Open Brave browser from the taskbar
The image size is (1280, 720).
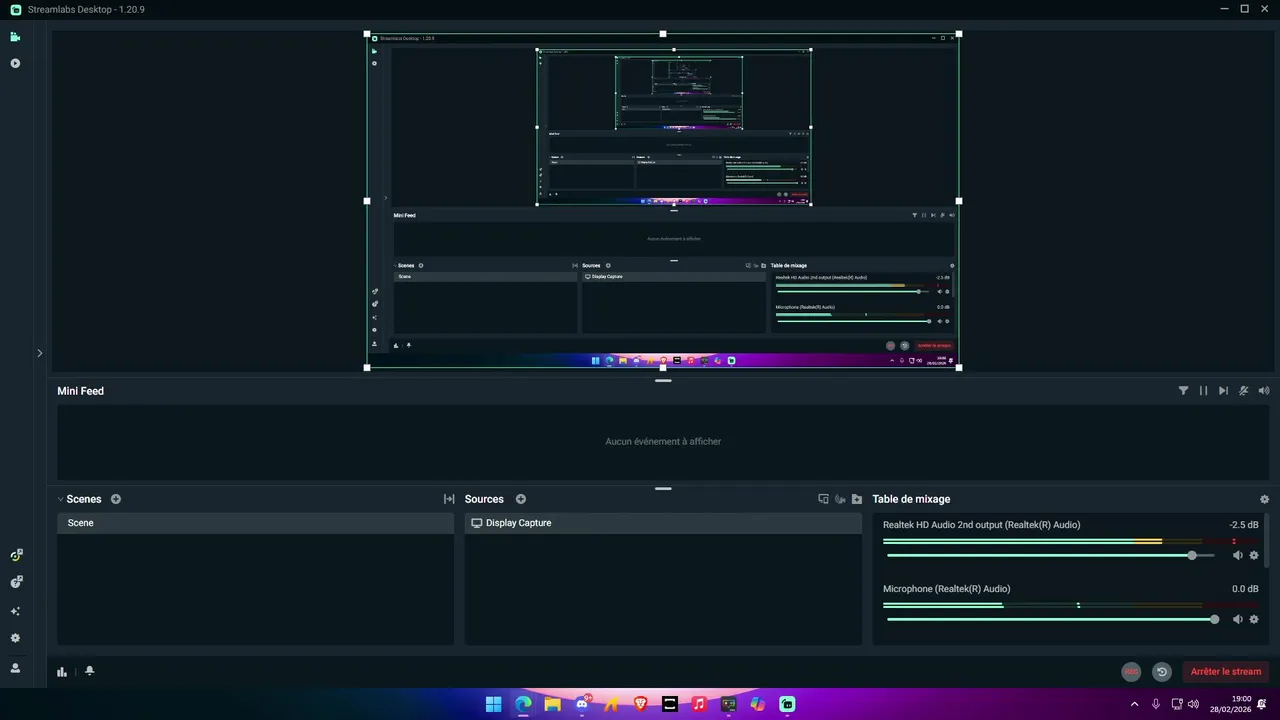coord(641,704)
